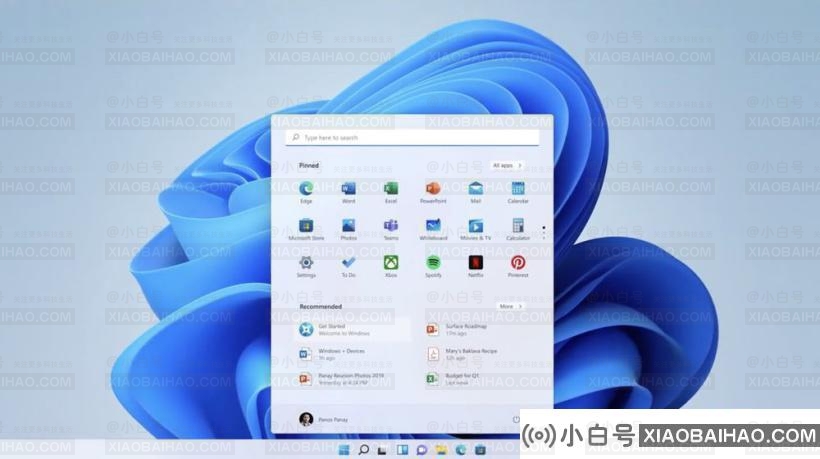Click the power button in Start menu
Screen dimensions: 820x459
tap(516, 419)
